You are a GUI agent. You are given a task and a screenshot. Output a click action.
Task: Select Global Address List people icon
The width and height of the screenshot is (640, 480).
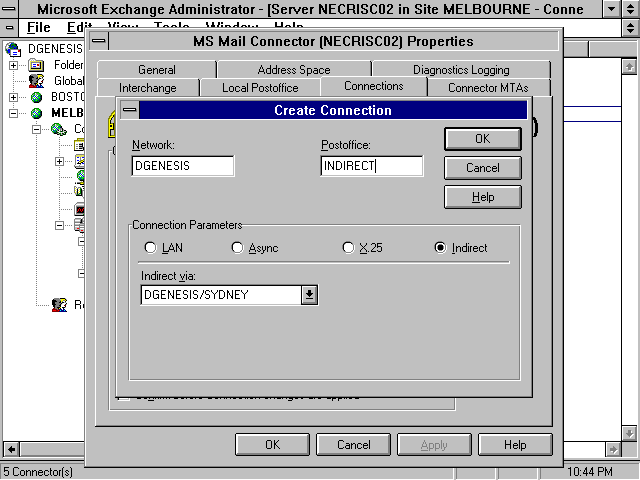pos(36,81)
